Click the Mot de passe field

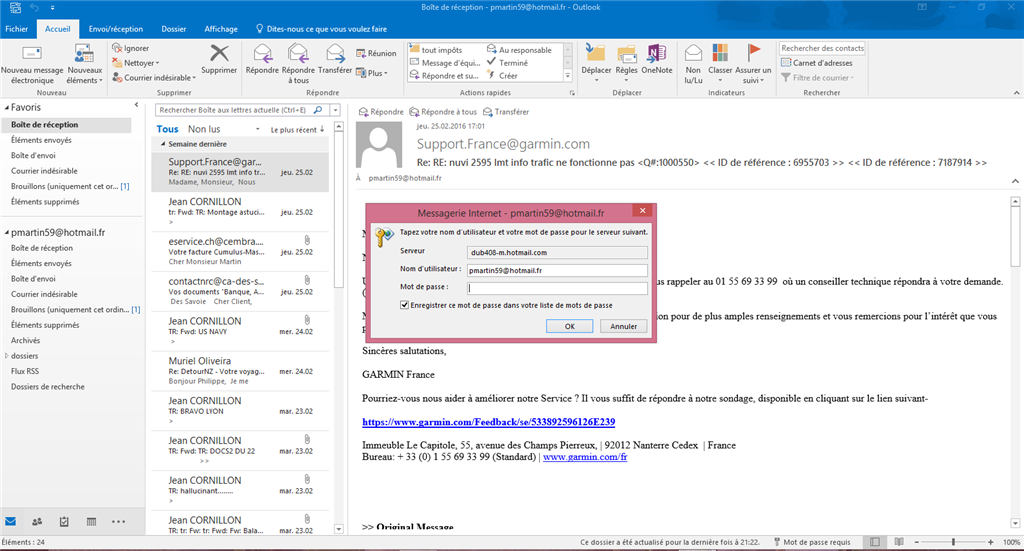(x=557, y=288)
